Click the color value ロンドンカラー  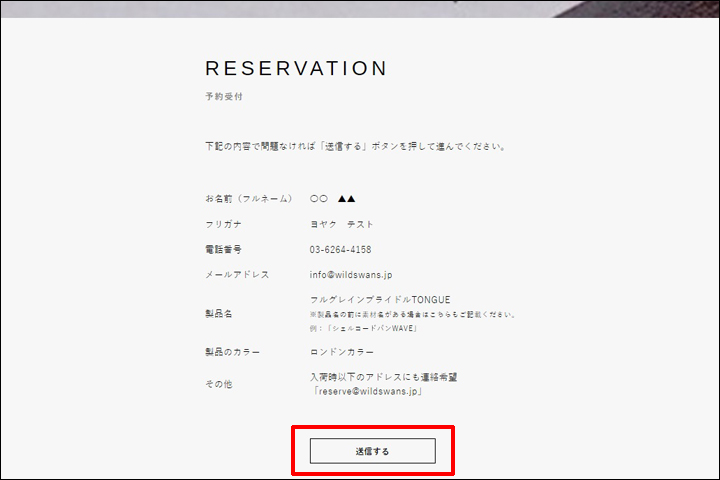pyautogui.click(x=342, y=352)
